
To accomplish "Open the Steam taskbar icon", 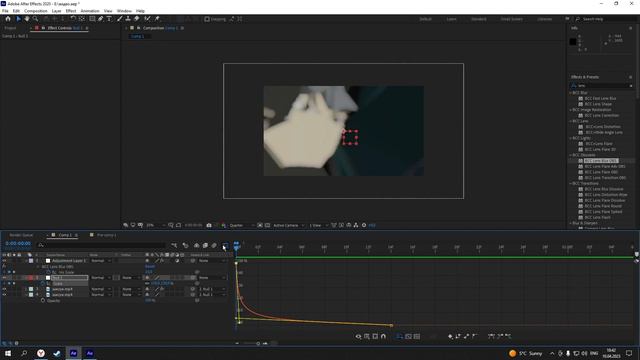I will [x=57, y=353].
